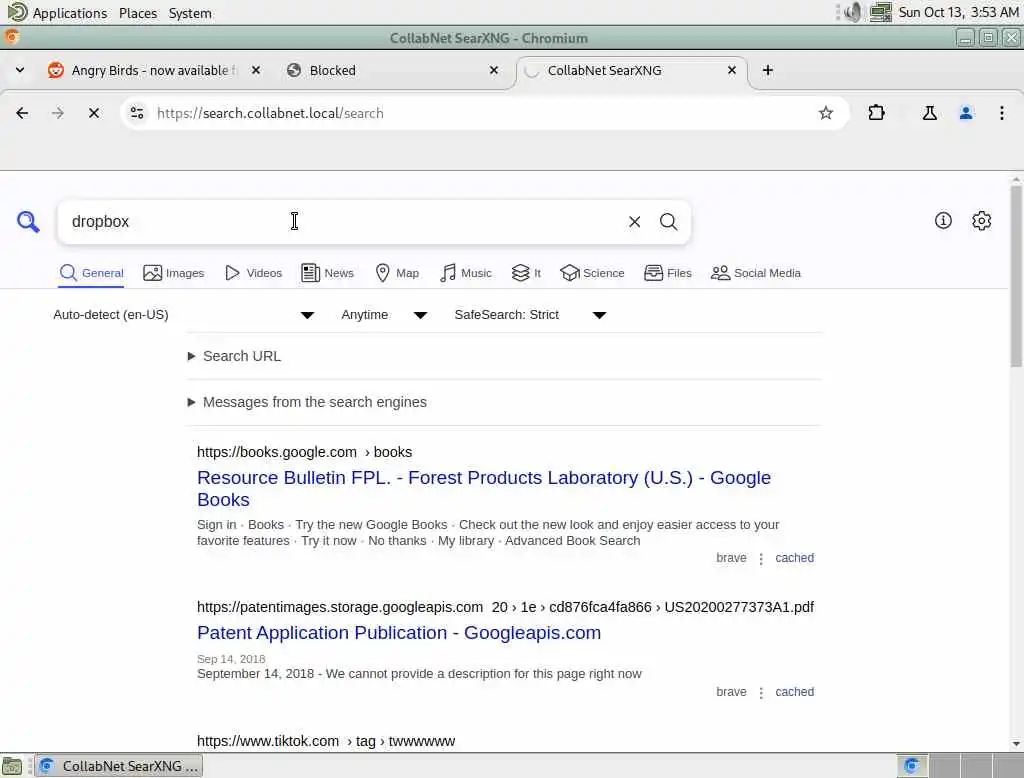Viewport: 1024px width, 778px height.
Task: Click CollabNet SearXNG taskbar window button
Action: click(x=119, y=766)
